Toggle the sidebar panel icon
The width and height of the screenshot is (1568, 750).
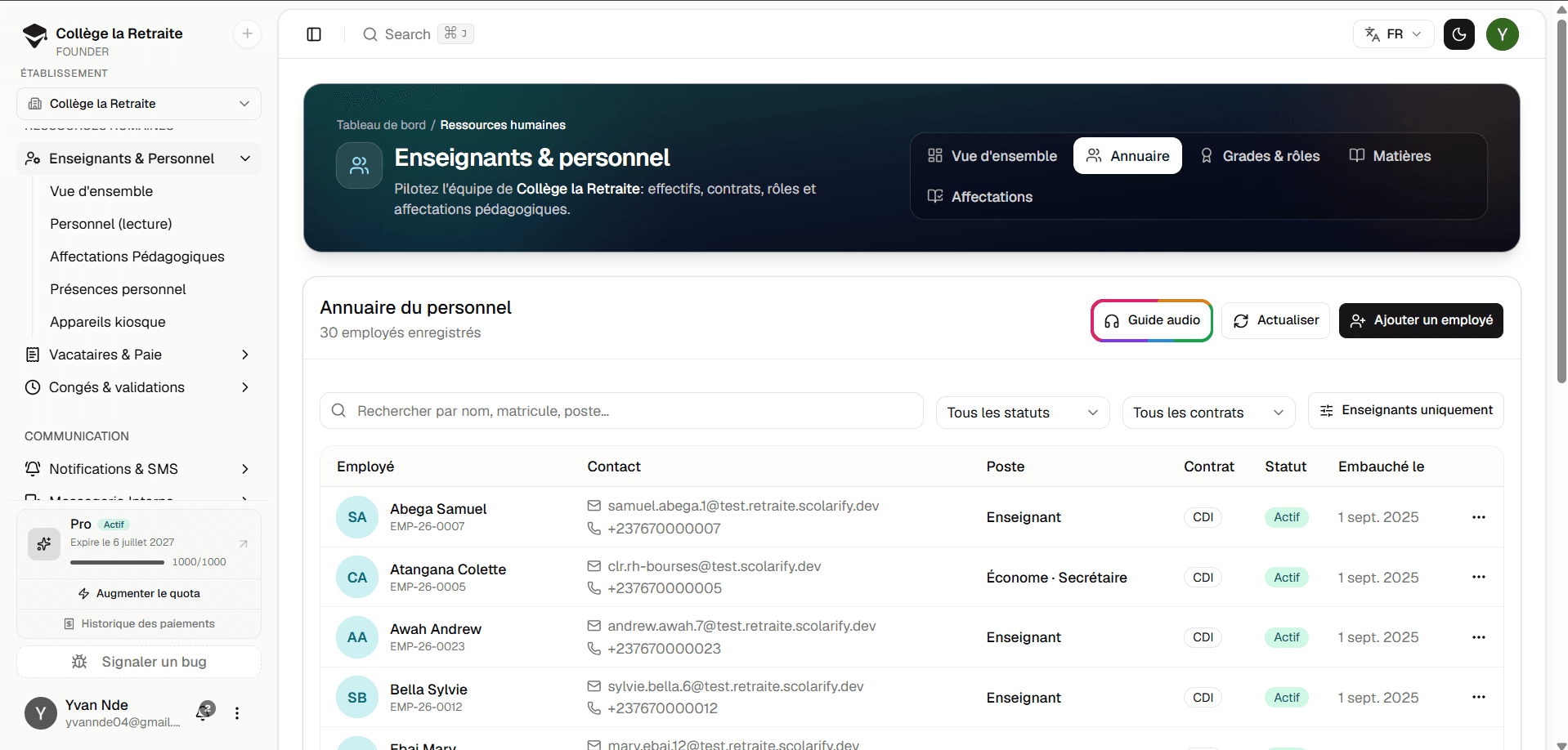click(x=314, y=34)
